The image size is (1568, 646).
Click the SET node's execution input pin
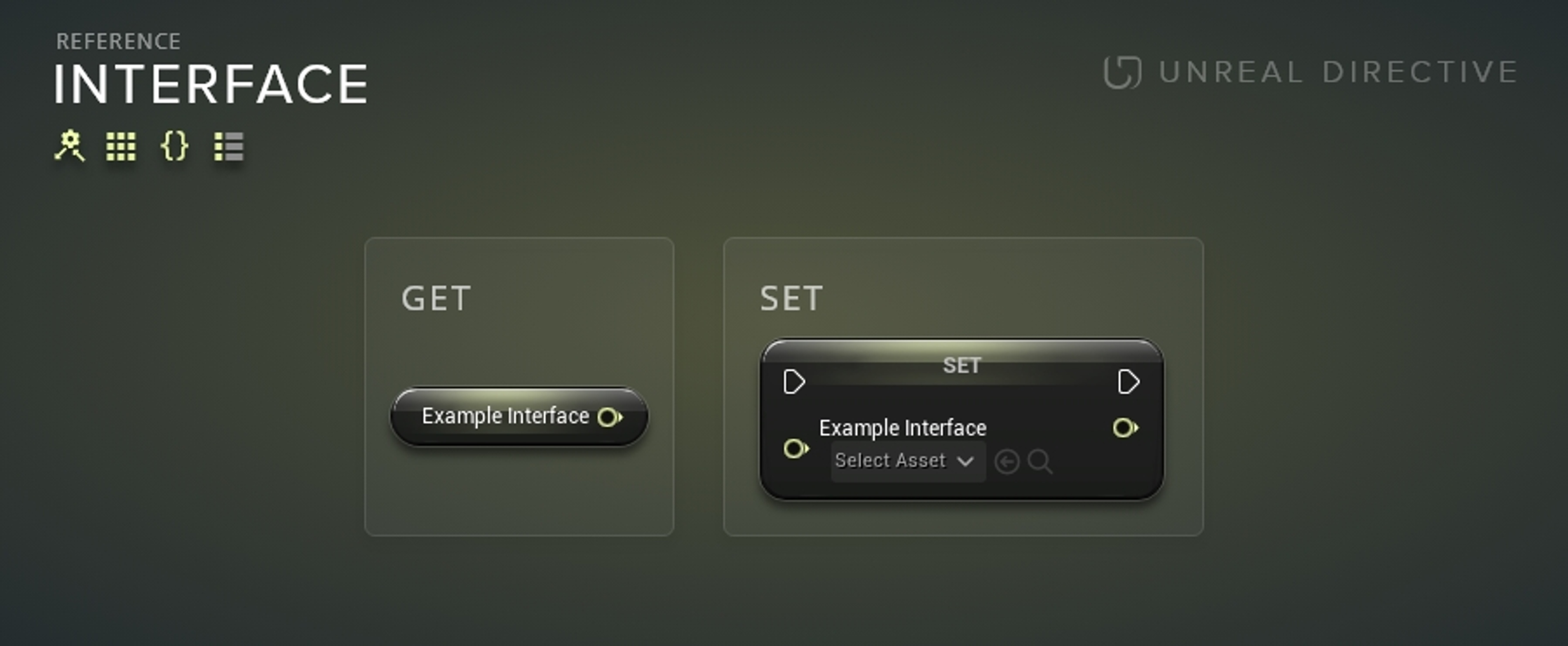(x=794, y=382)
